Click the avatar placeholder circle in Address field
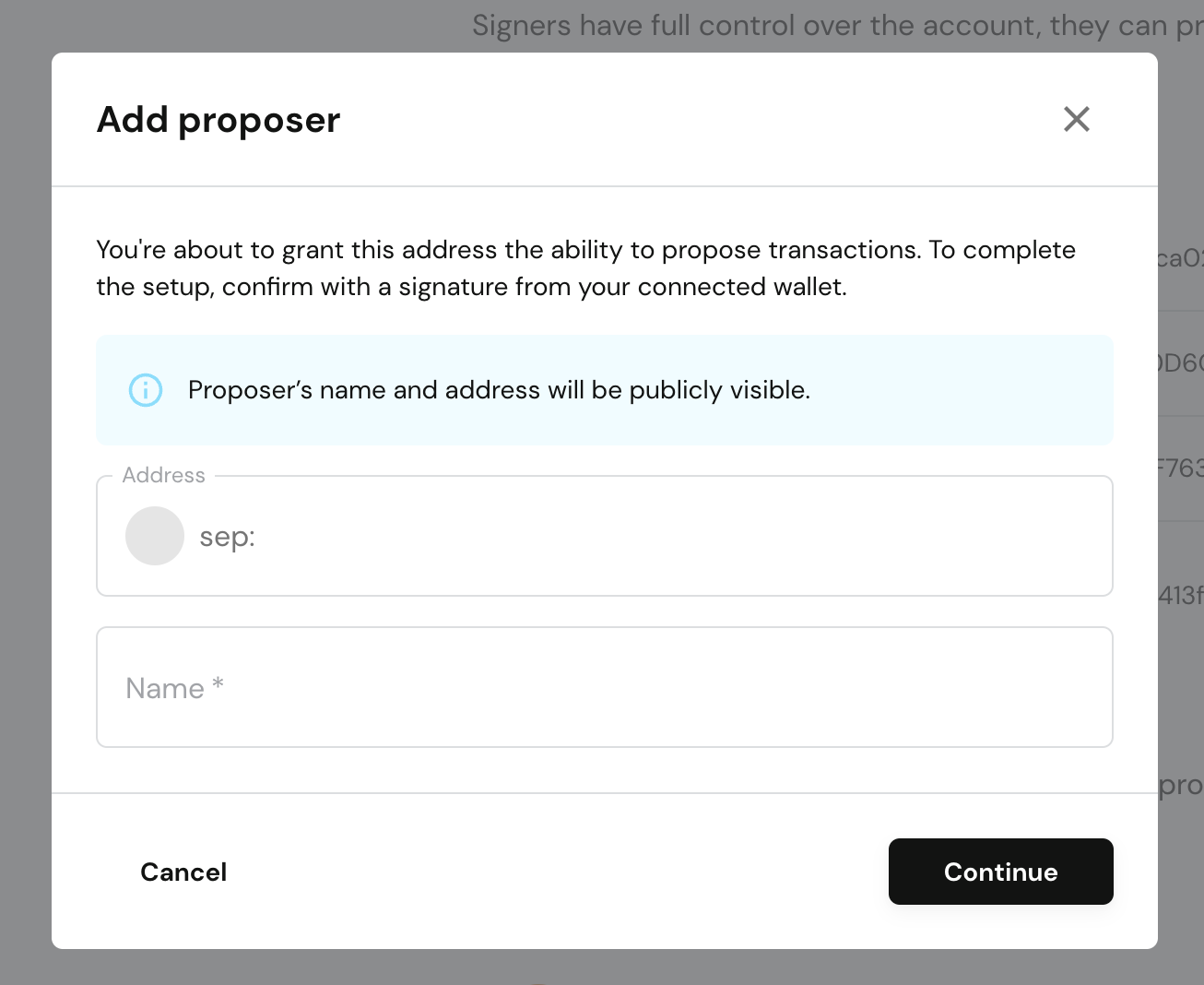 tap(154, 536)
